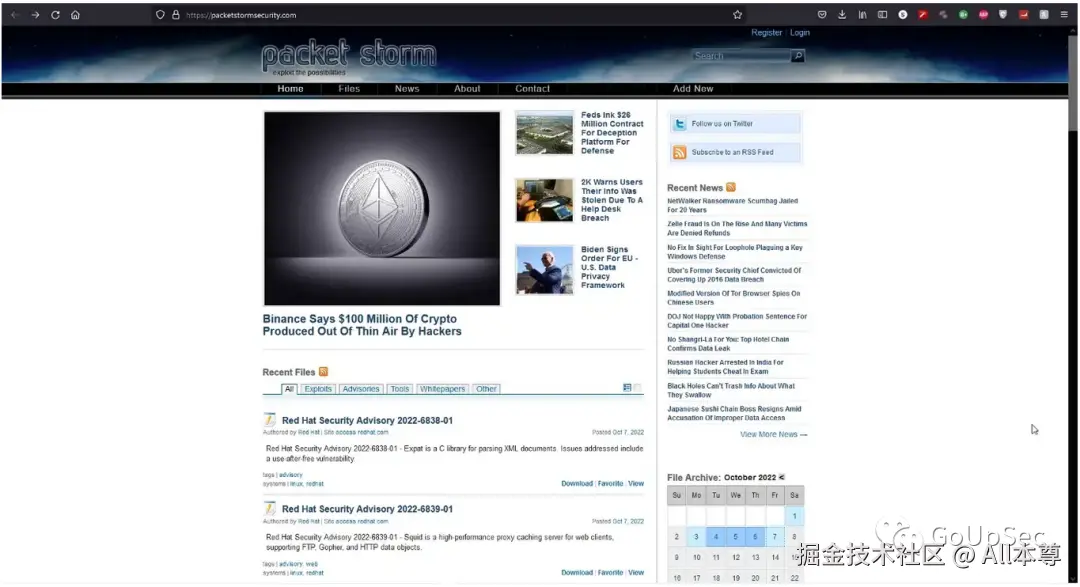Open the Downloads arrow icon

coord(842,14)
